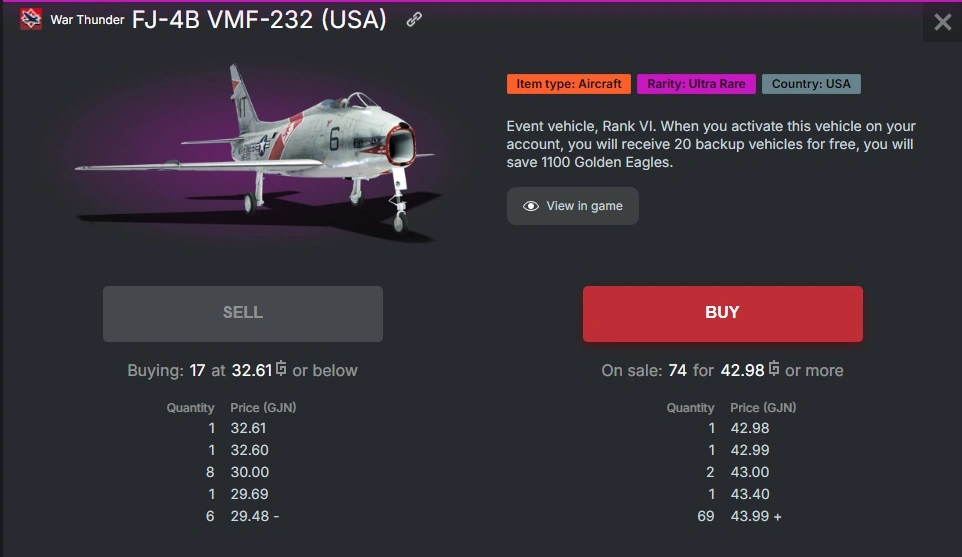Select the 42.99 sell order row

pyautogui.click(x=730, y=450)
